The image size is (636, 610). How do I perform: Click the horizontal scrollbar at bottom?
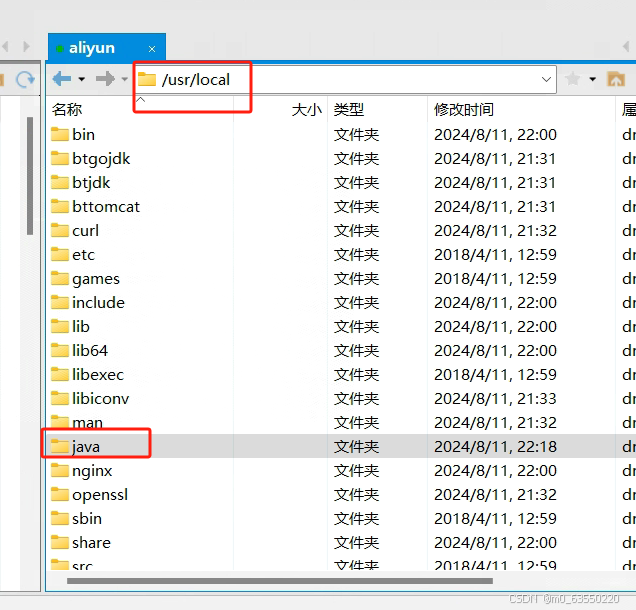pyautogui.click(x=280, y=580)
